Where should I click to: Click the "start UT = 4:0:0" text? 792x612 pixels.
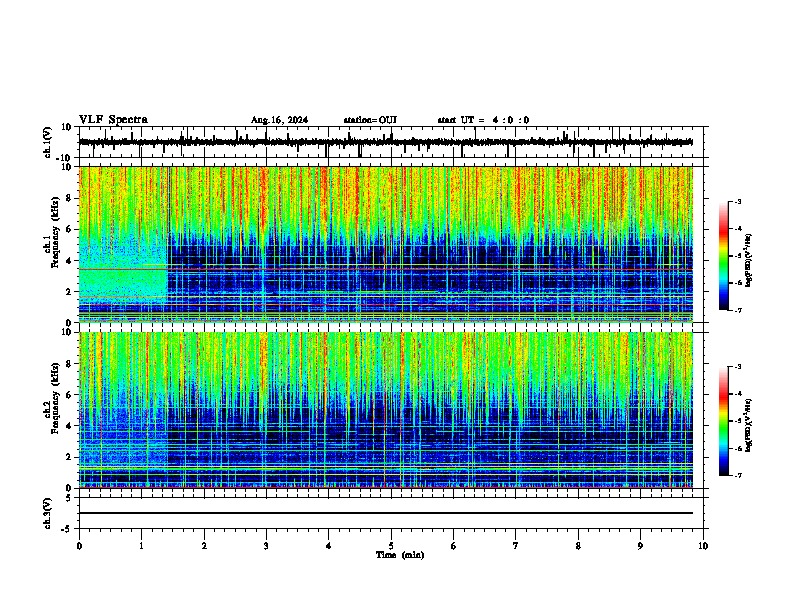tap(483, 120)
